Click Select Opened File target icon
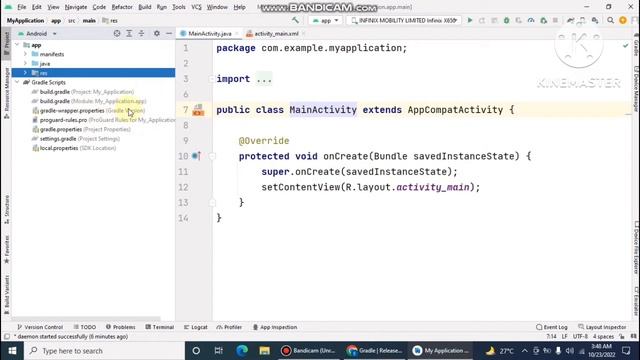The width and height of the screenshot is (640, 360). 117,33
